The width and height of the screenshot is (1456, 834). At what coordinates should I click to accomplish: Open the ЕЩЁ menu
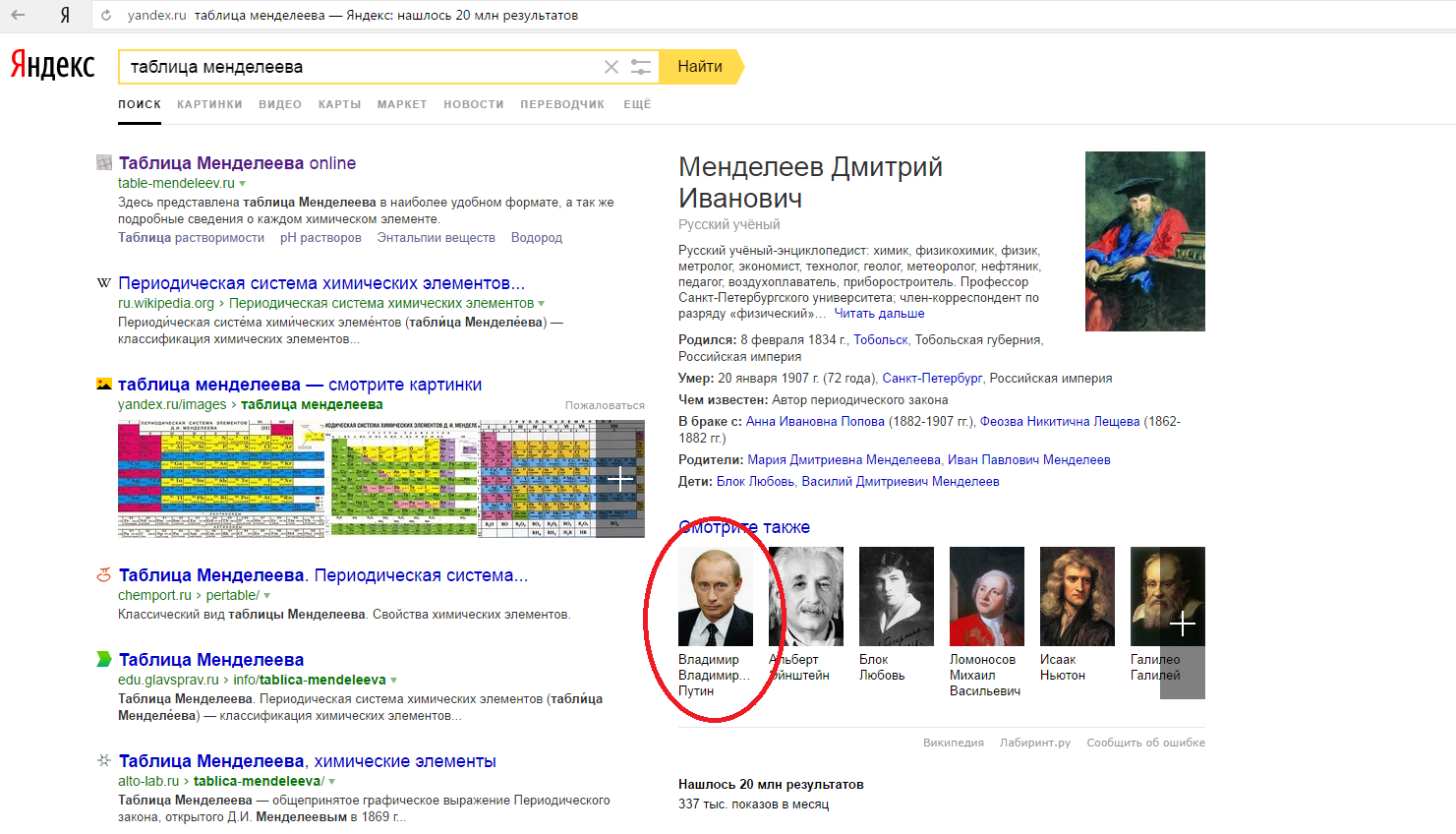(x=637, y=104)
